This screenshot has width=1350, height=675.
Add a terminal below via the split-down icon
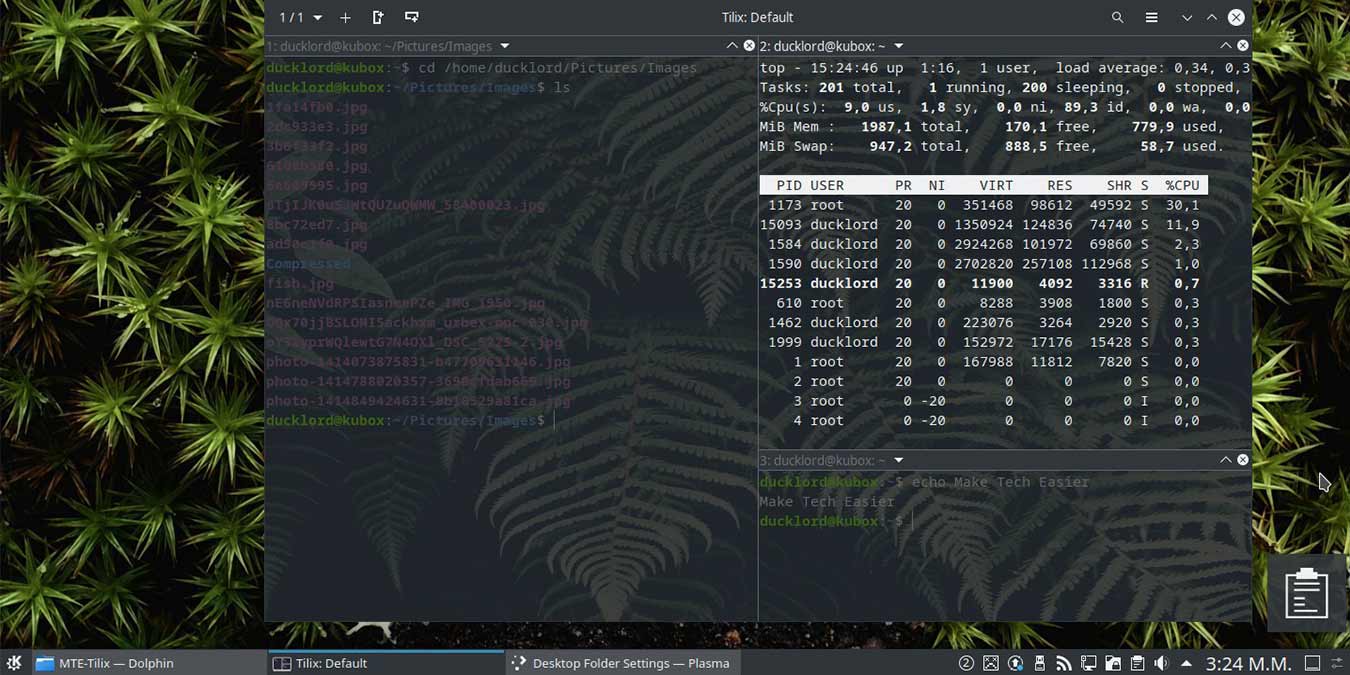coord(411,17)
